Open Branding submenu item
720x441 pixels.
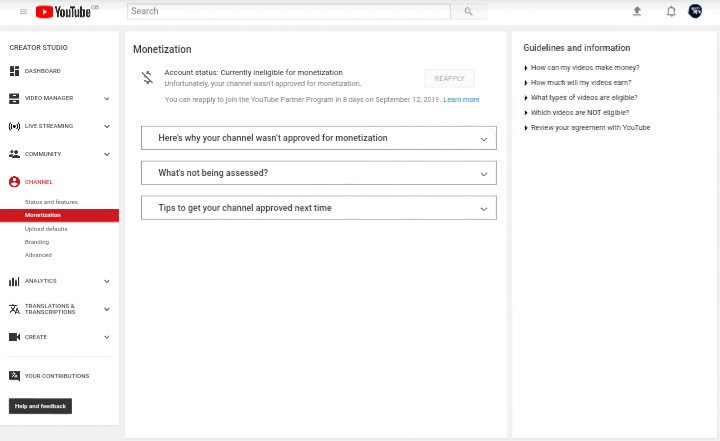(37, 242)
